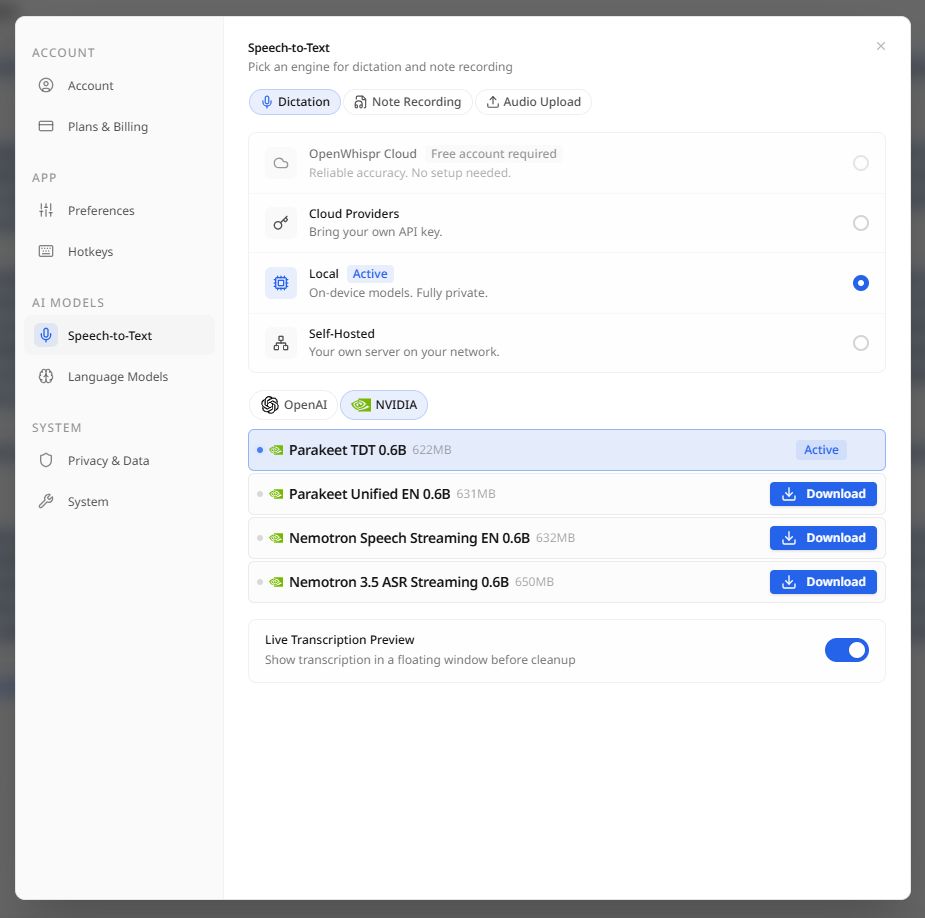
Task: Click the Active badge on Parakeet TDT row
Action: coord(821,450)
